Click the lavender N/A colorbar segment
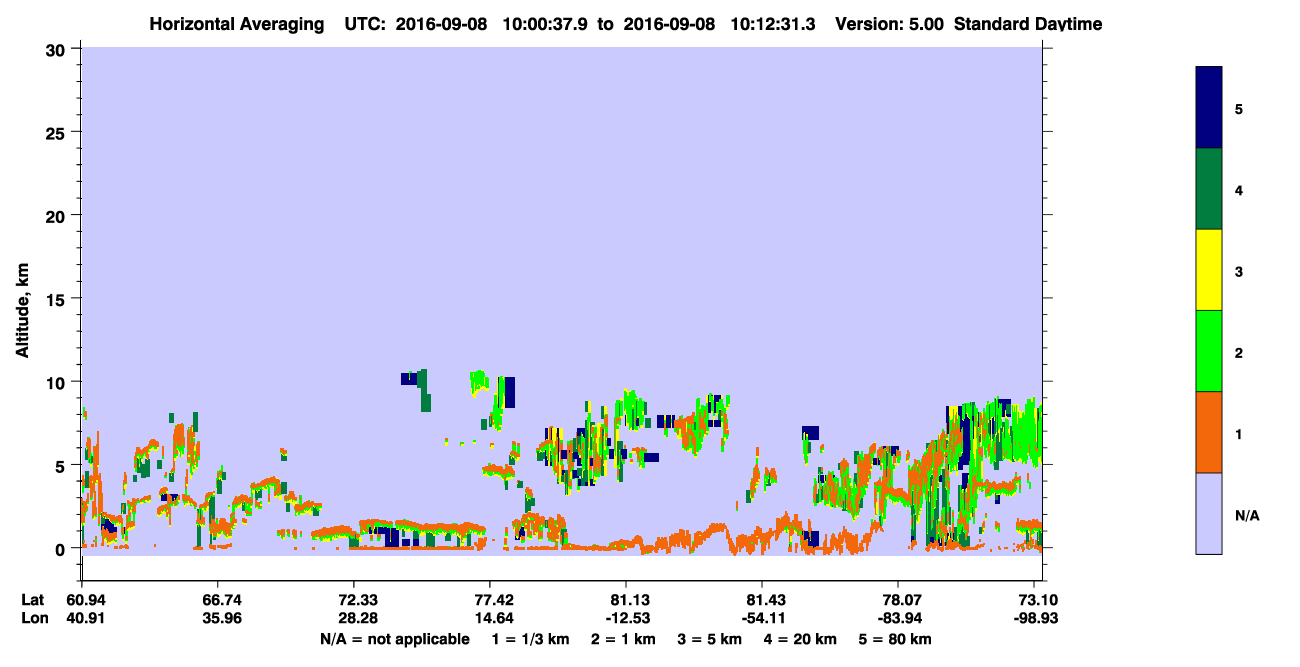The image size is (1300, 667). 1208,513
